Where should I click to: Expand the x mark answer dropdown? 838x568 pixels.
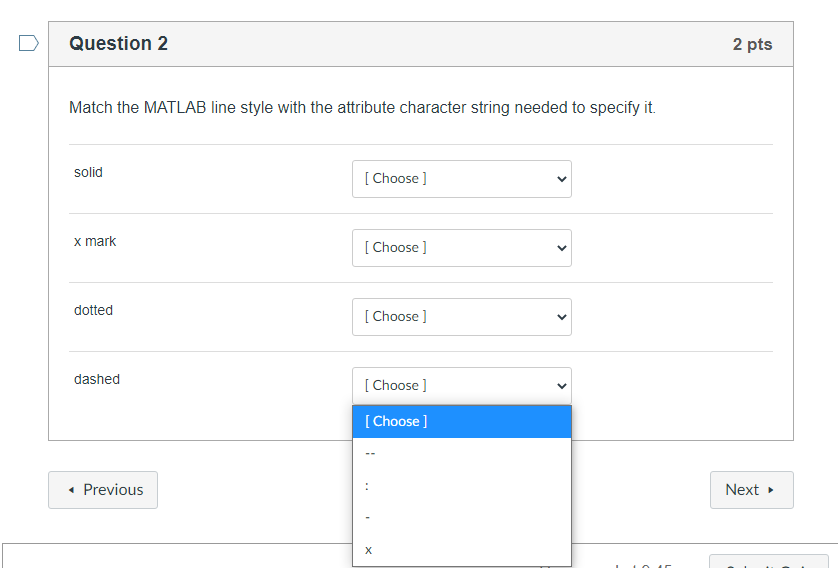tap(461, 248)
